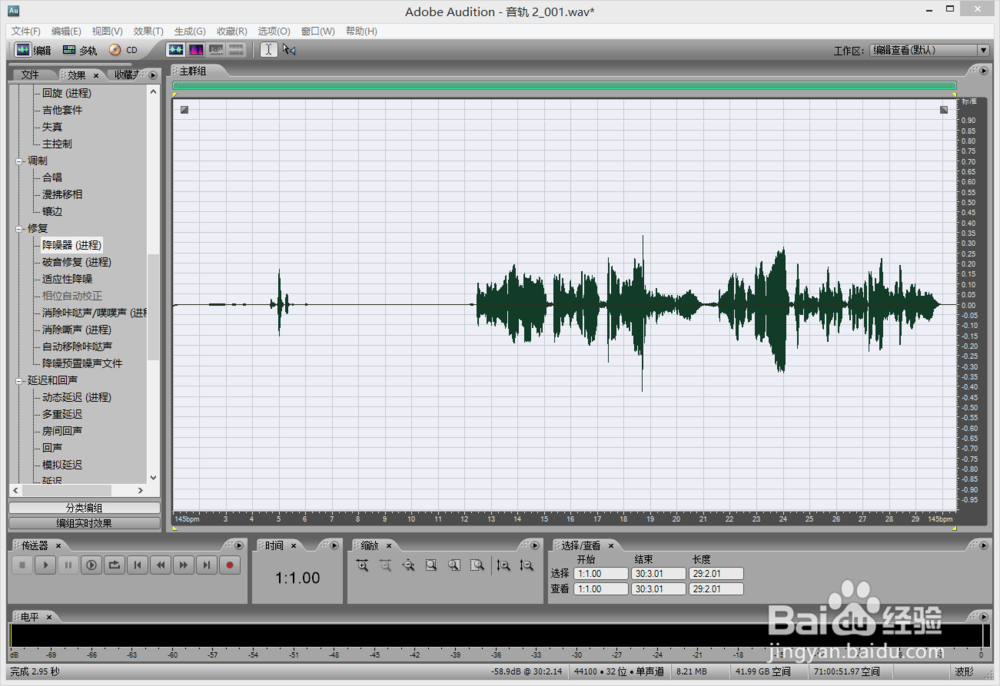The image size is (1000, 686).
Task: Close the 电平 panel
Action: (x=49, y=617)
